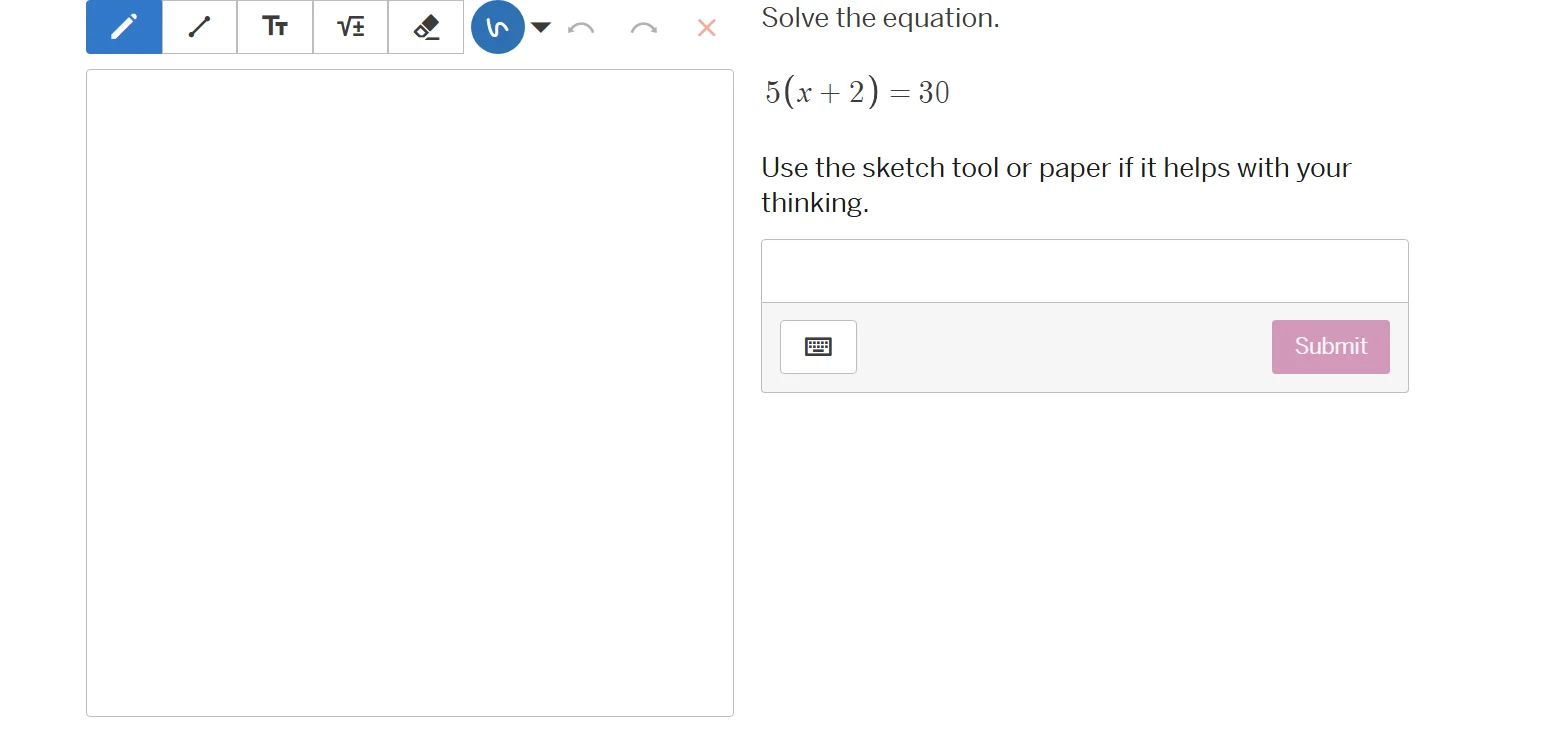Viewport: 1547px width, 744px height.
Task: Select the pencil freehand draw tool
Action: pos(124,27)
